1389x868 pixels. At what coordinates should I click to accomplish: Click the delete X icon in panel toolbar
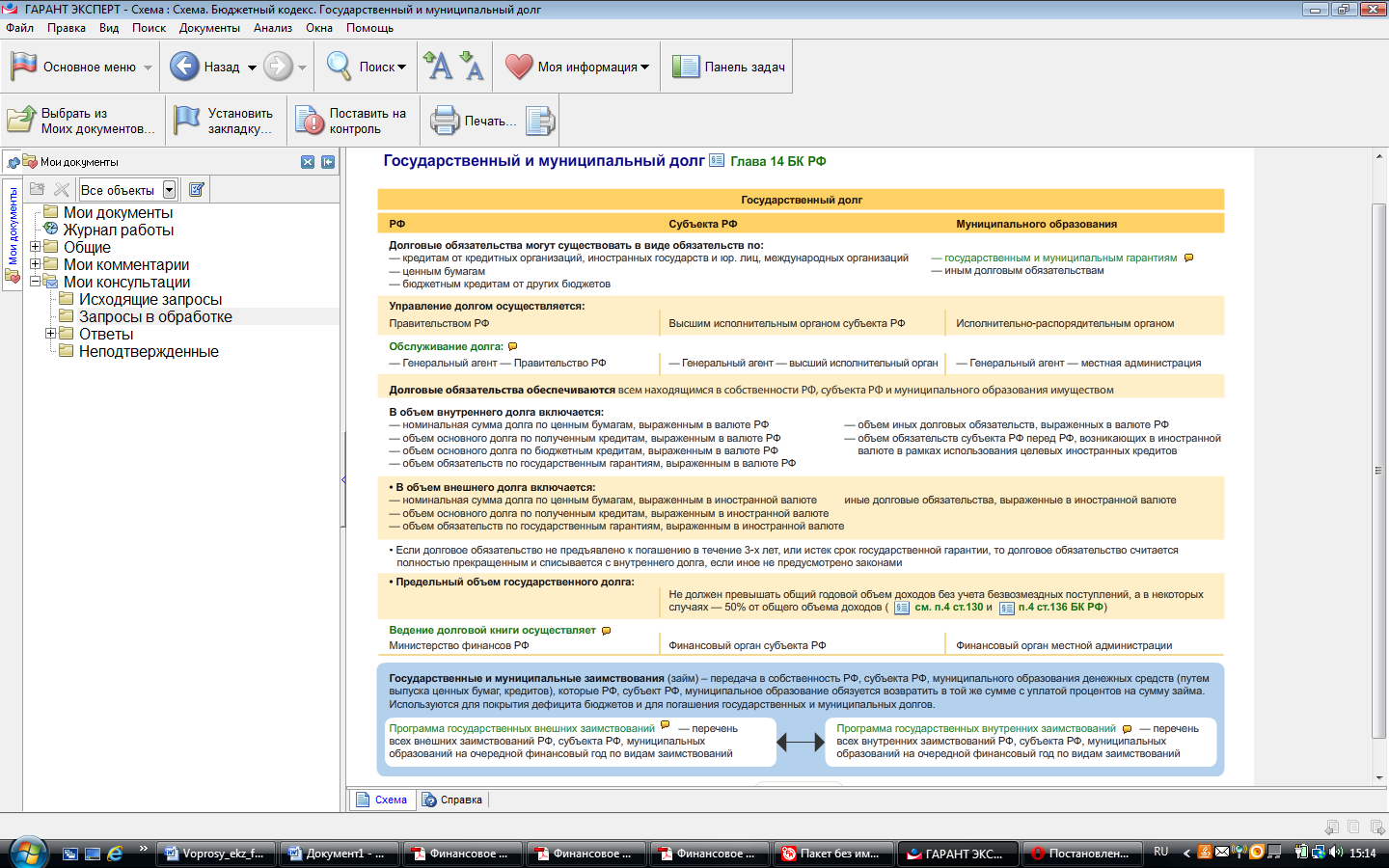point(62,189)
